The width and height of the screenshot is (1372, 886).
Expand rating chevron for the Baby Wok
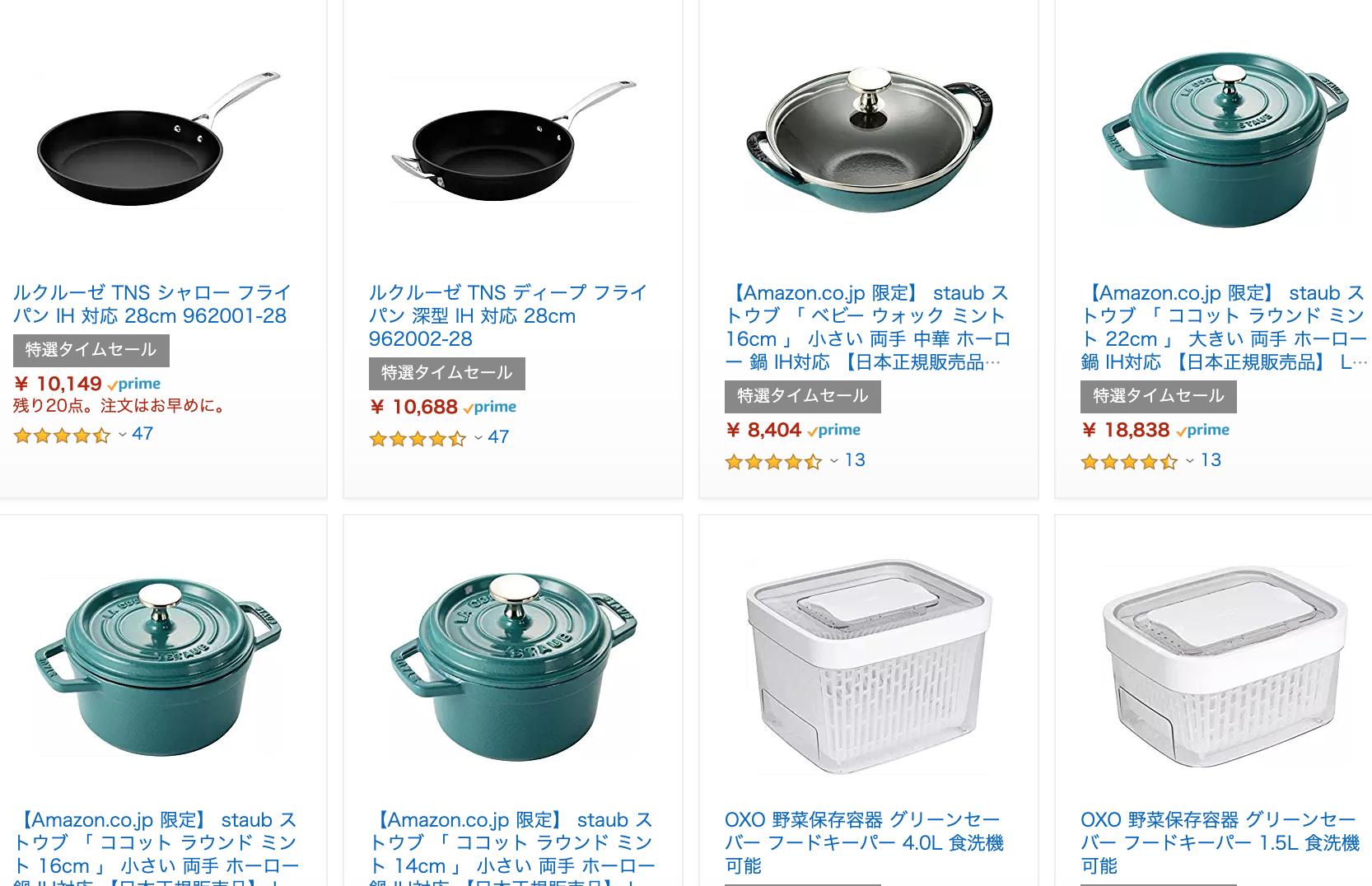(834, 461)
